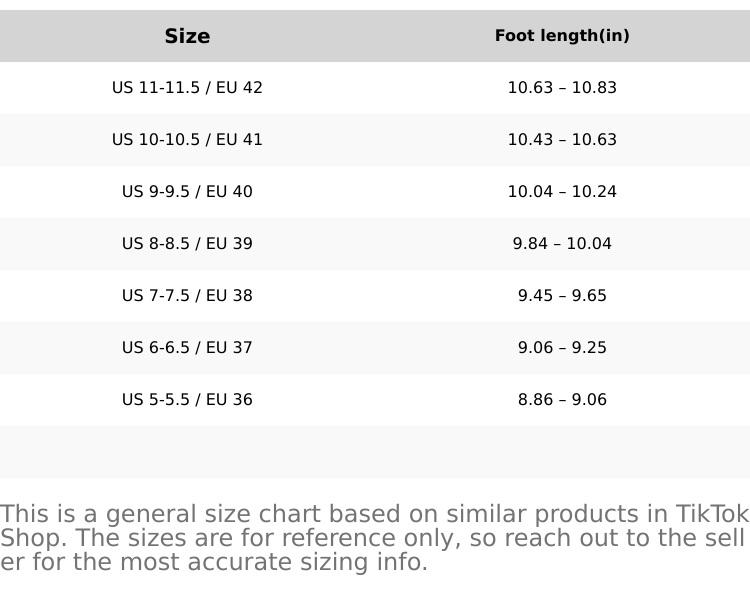Click the 8.86 – 9.06 foot length
Image resolution: width=750 pixels, height=598 pixels.
coord(562,400)
